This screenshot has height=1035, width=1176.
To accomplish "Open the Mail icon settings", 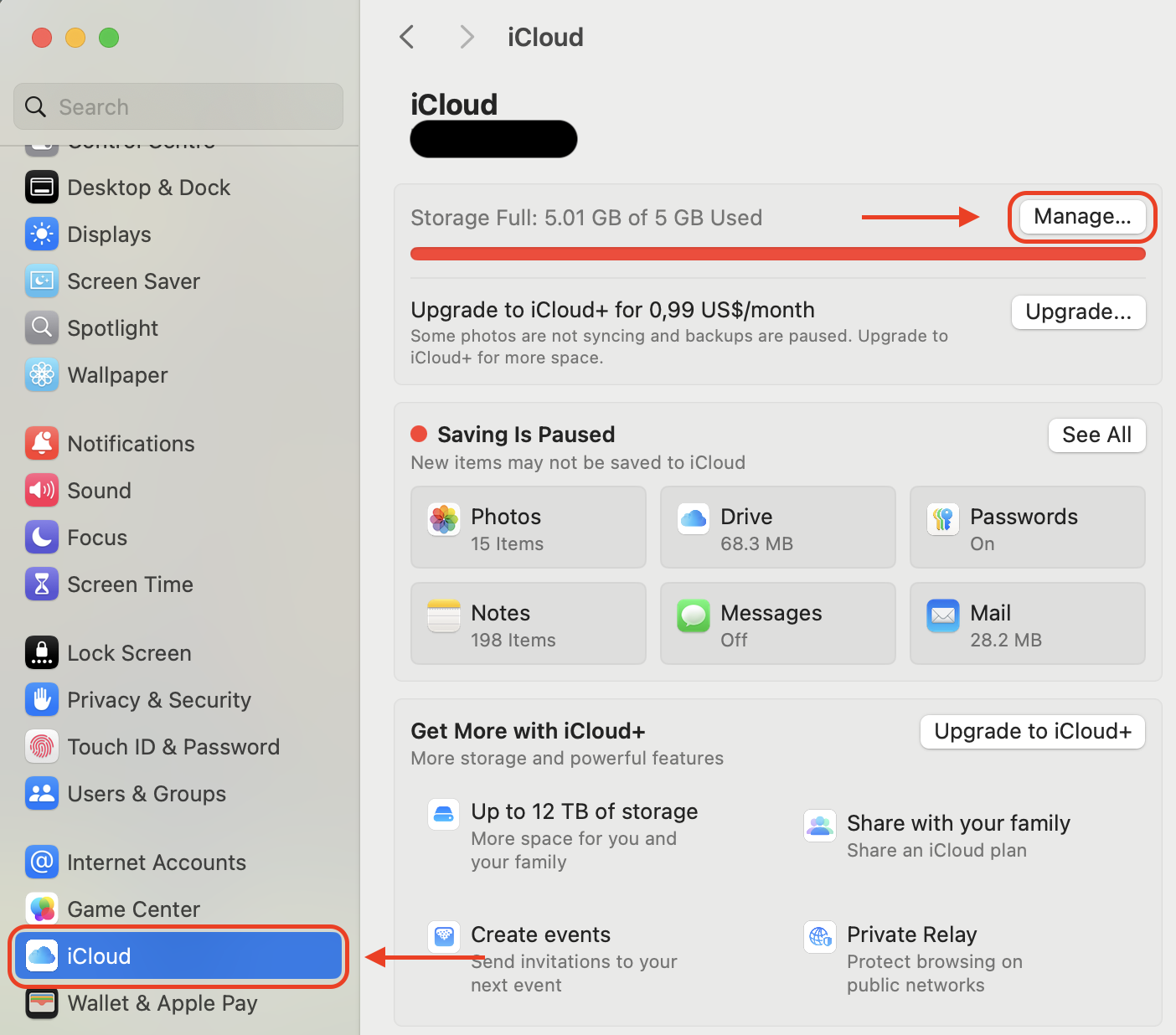I will (942, 615).
